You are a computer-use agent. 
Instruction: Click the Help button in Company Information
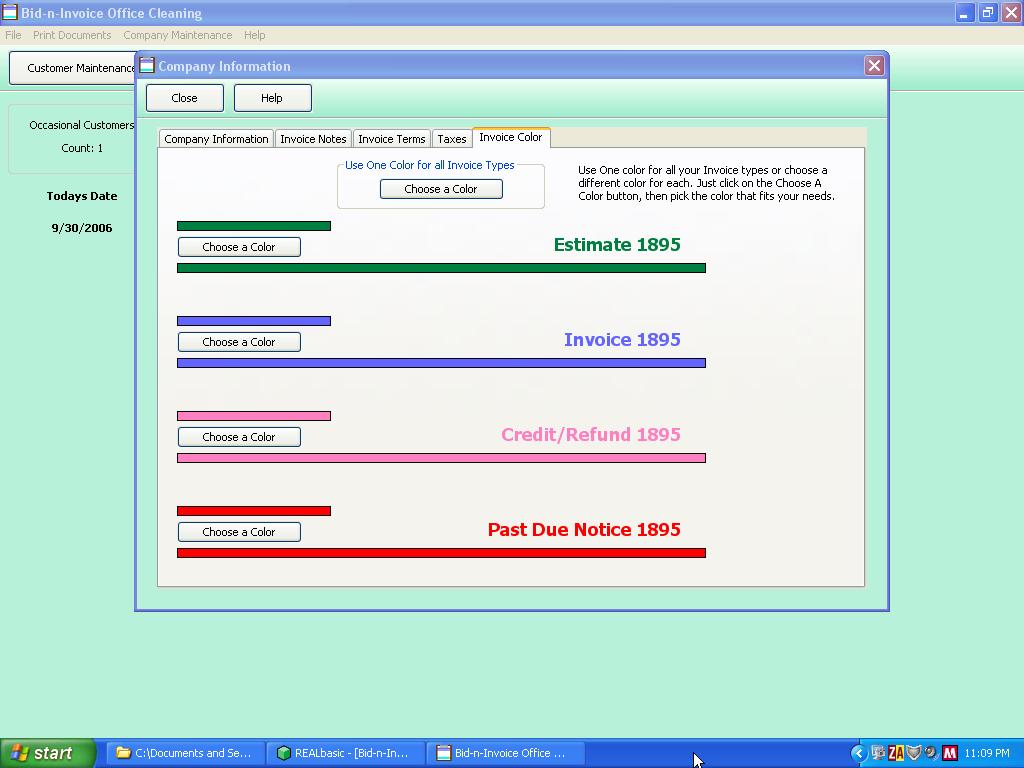[272, 98]
